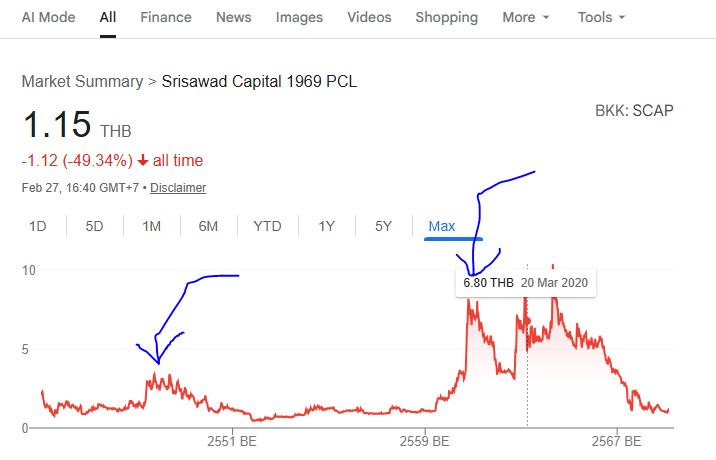716x460 pixels.
Task: Show the 1Y price chart
Action: click(326, 226)
